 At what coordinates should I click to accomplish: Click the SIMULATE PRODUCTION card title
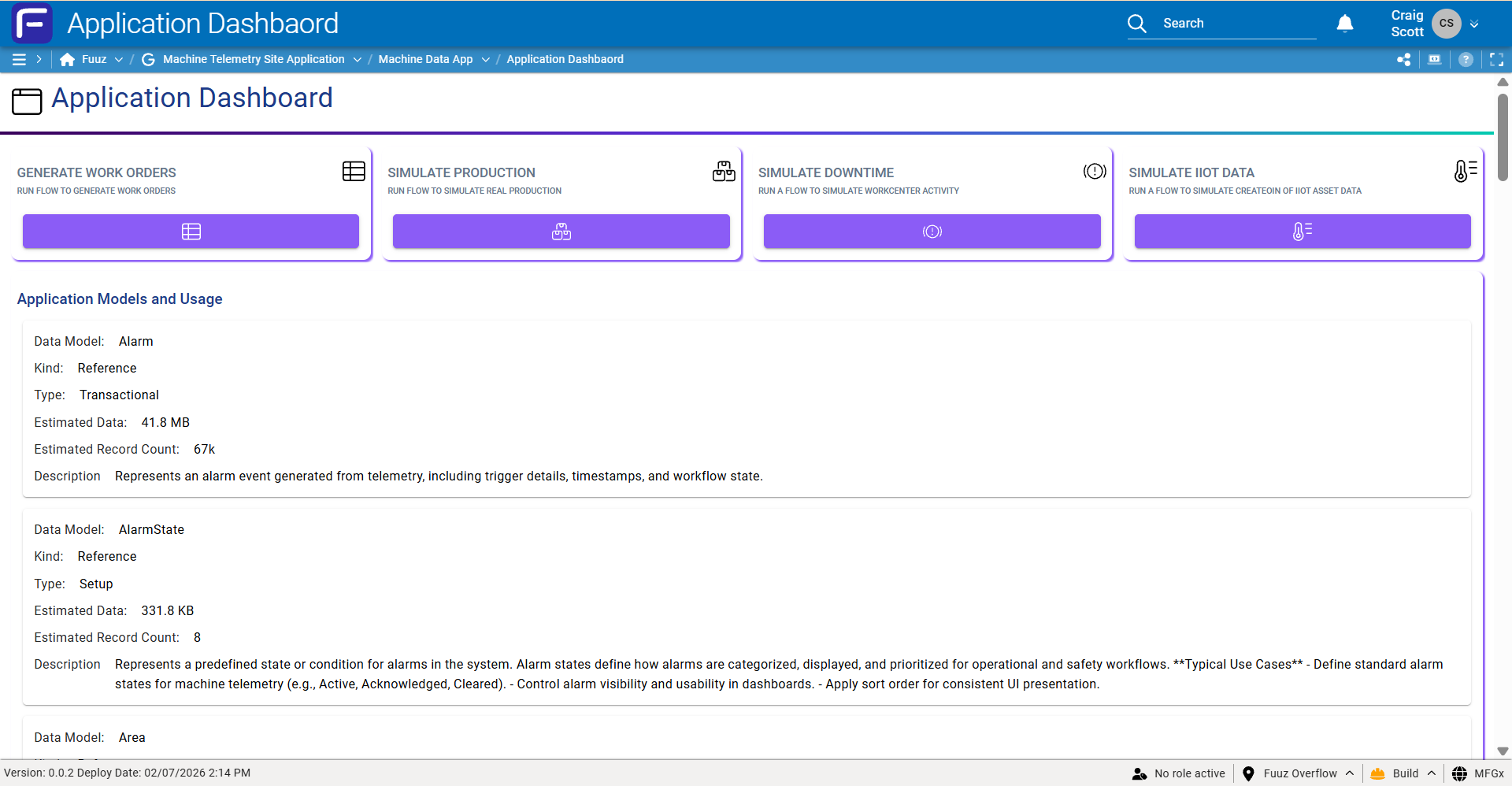(461, 172)
